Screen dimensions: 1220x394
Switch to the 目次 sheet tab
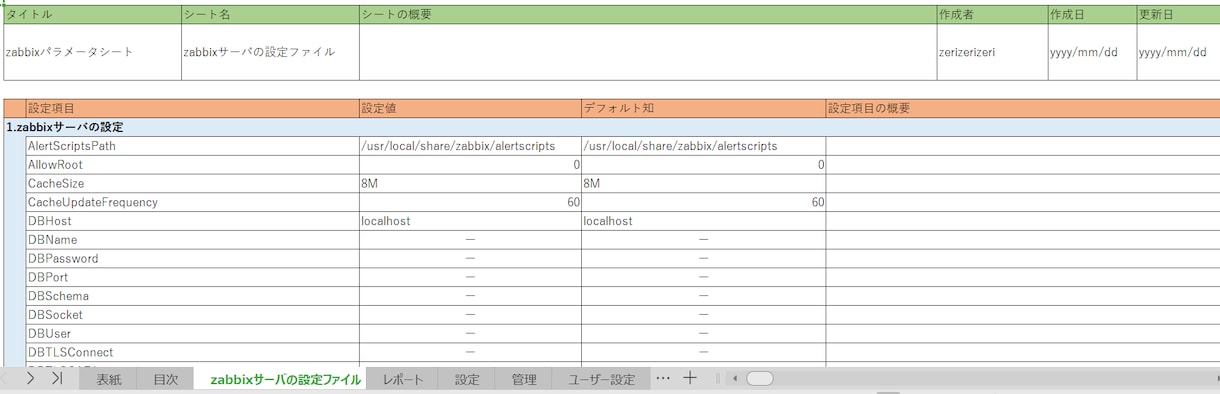[166, 380]
